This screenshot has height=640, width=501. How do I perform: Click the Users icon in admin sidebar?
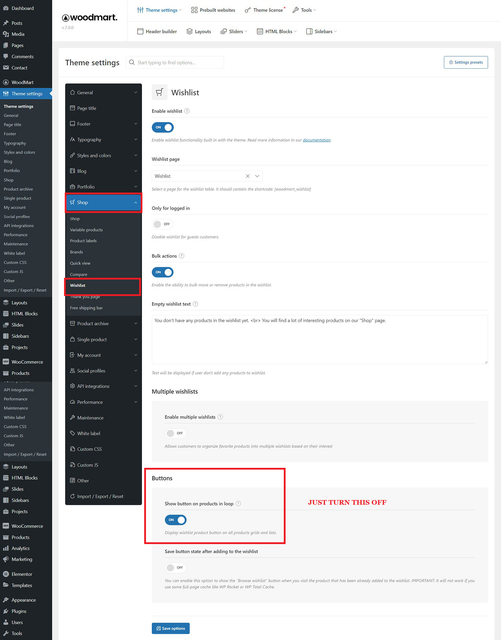(x=6, y=622)
